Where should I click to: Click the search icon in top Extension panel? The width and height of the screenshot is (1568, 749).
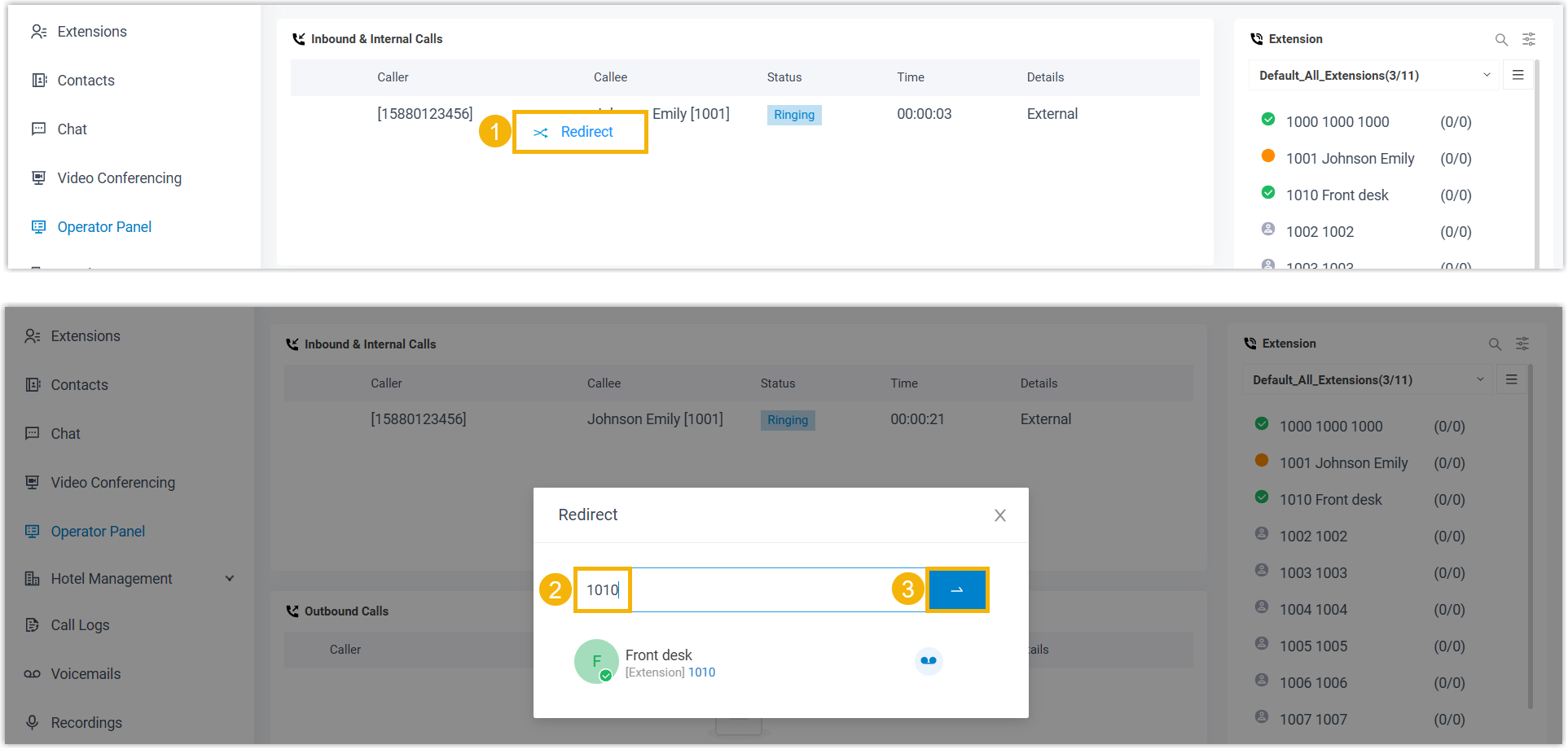click(x=1500, y=39)
